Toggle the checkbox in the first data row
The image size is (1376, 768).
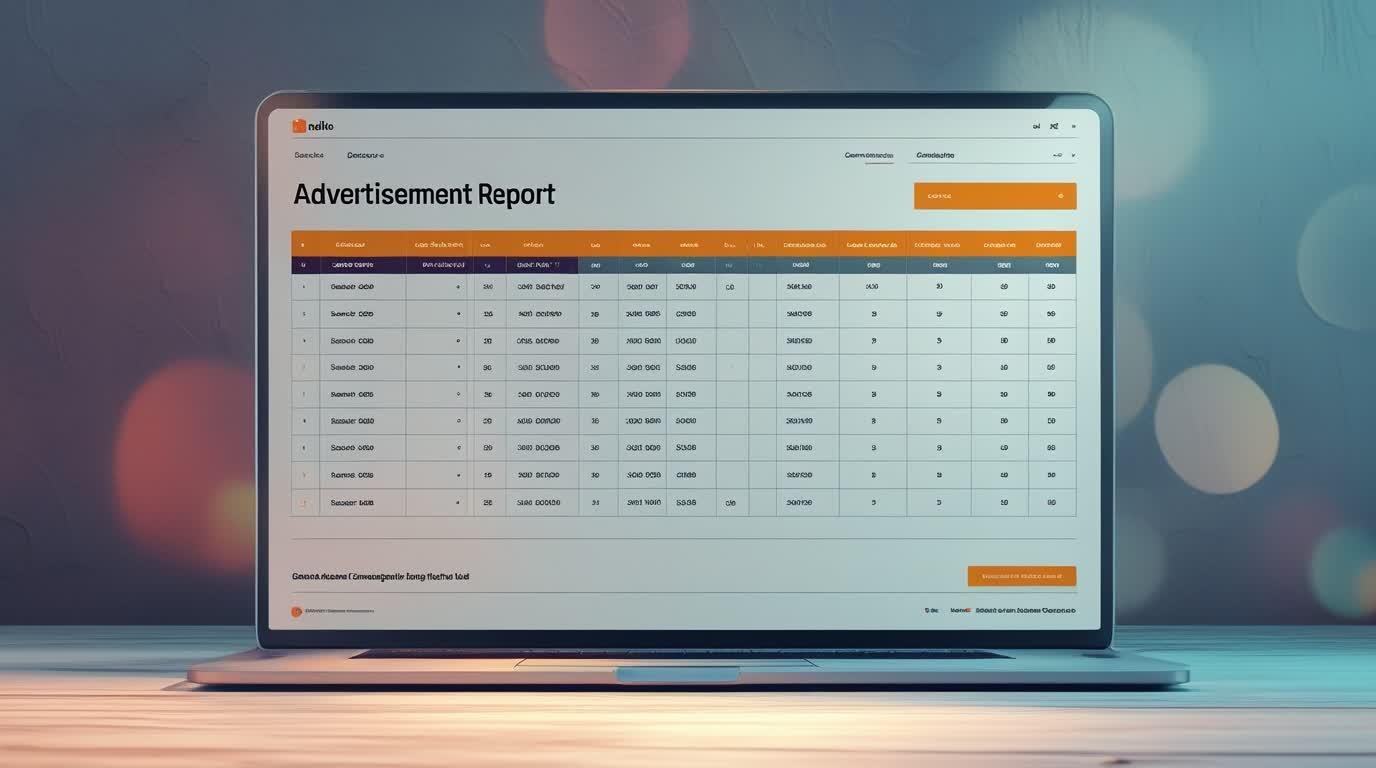click(x=304, y=287)
